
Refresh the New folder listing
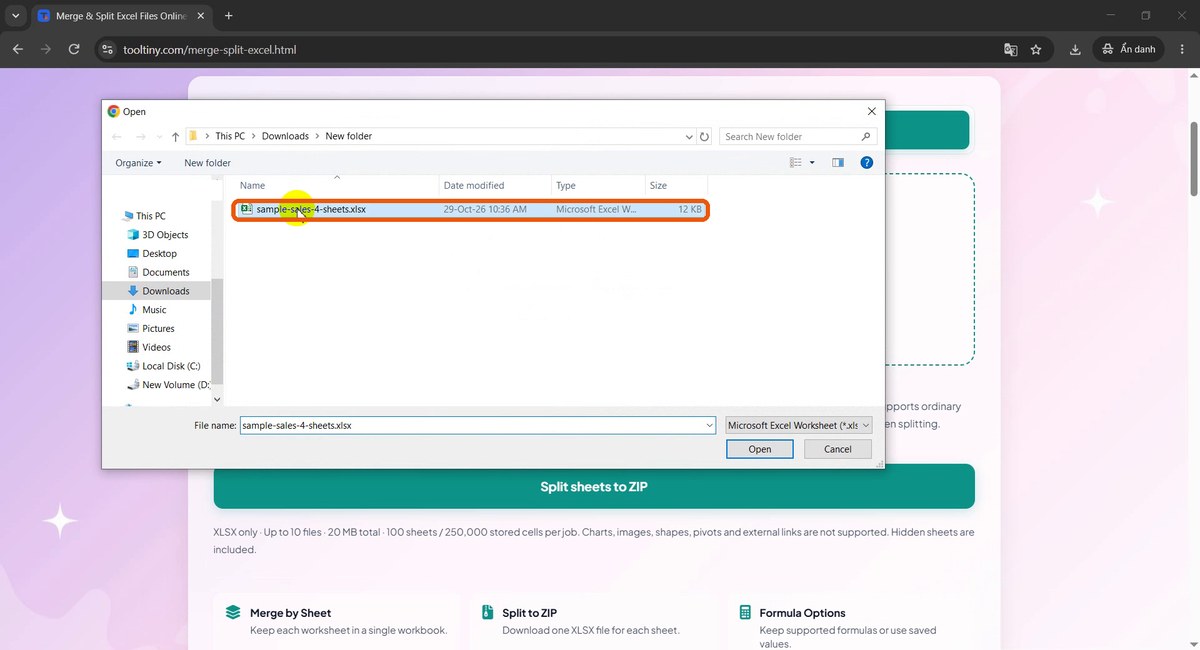705,136
